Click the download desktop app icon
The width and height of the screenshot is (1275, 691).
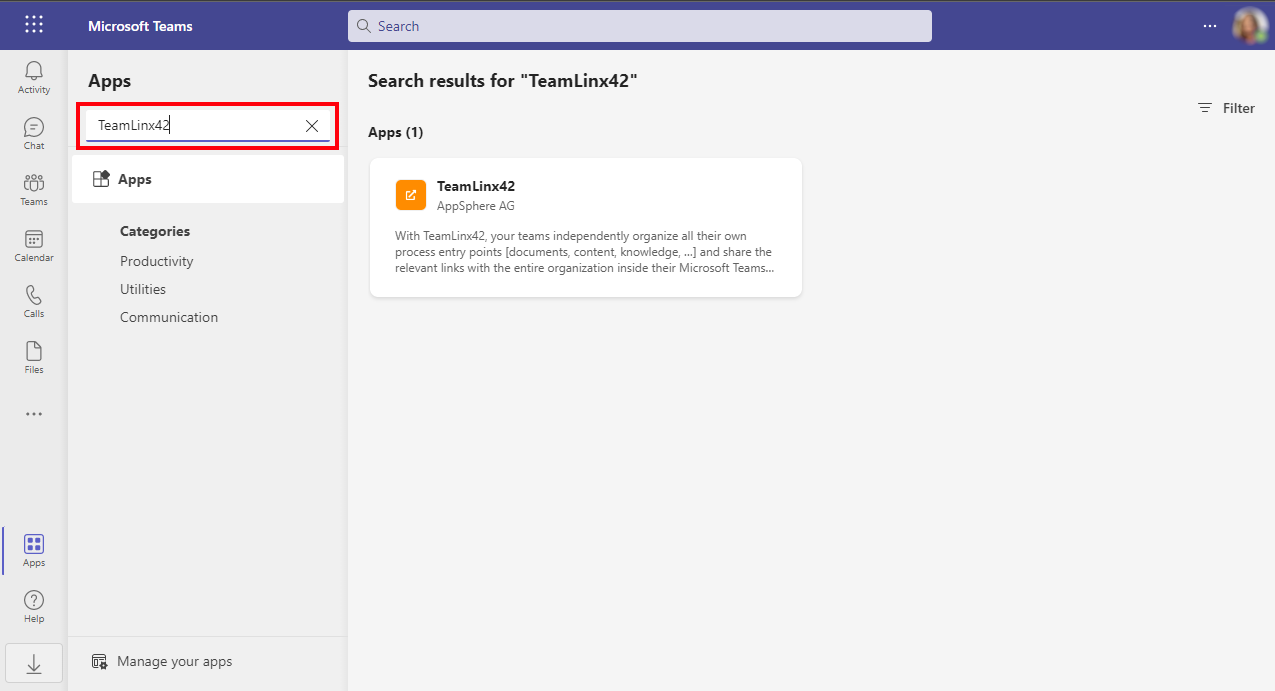point(33,663)
